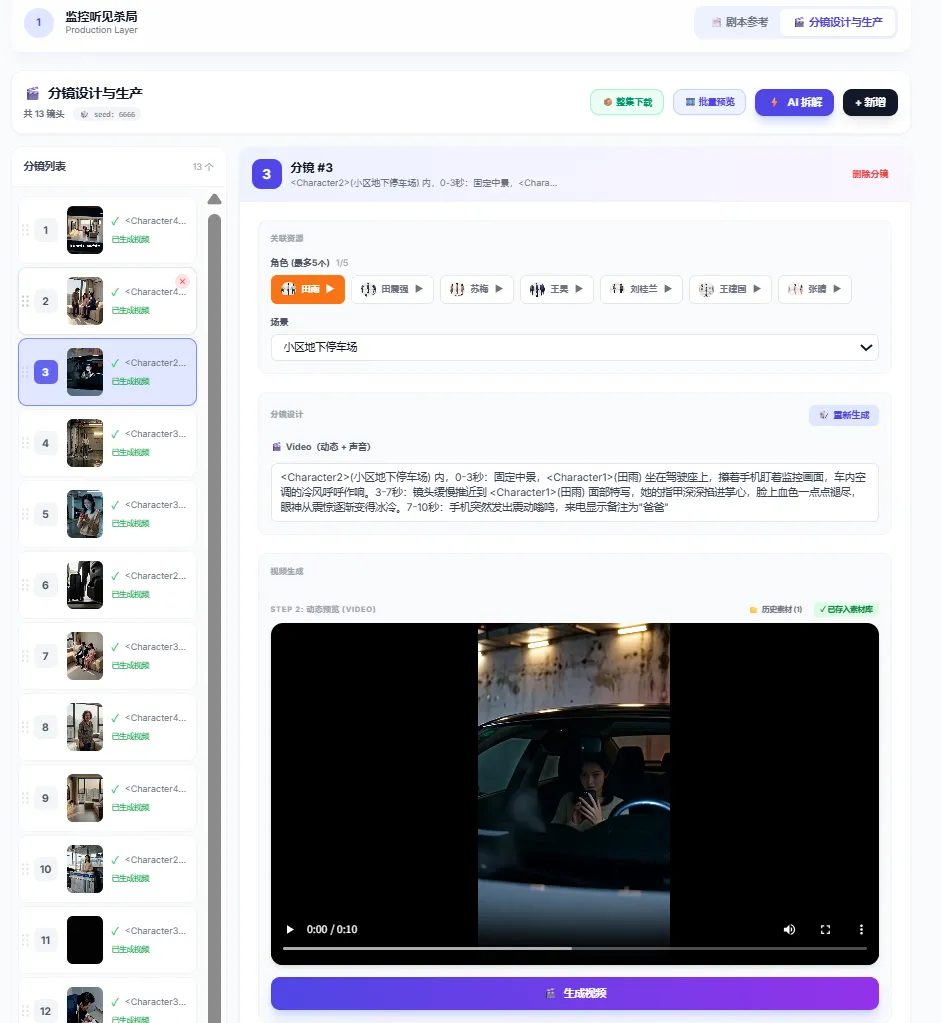Collapse the shot list via the 13个 arrow

pyautogui.click(x=203, y=166)
